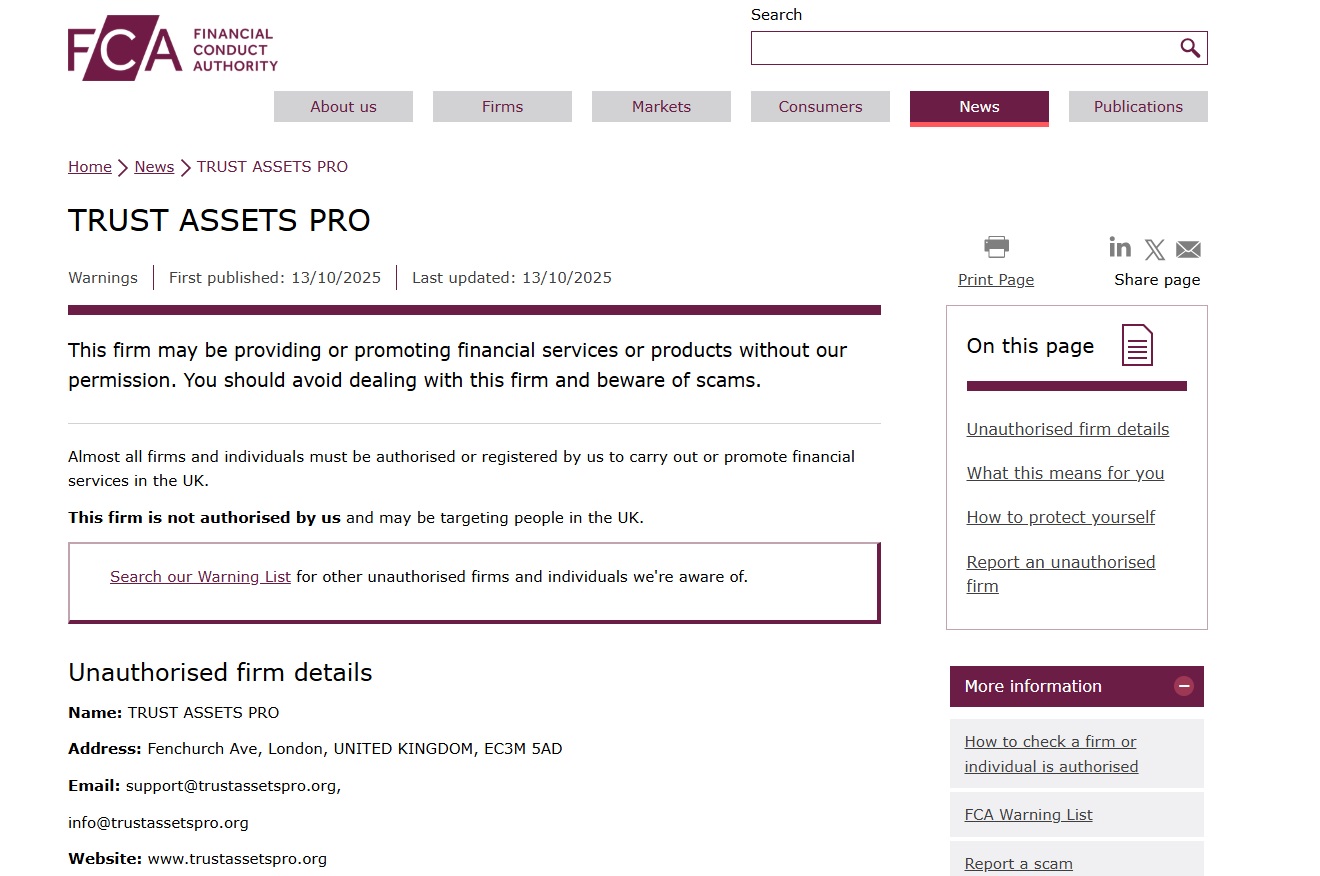Click the printer icon
Screen dimensions: 1320x876
click(x=996, y=246)
